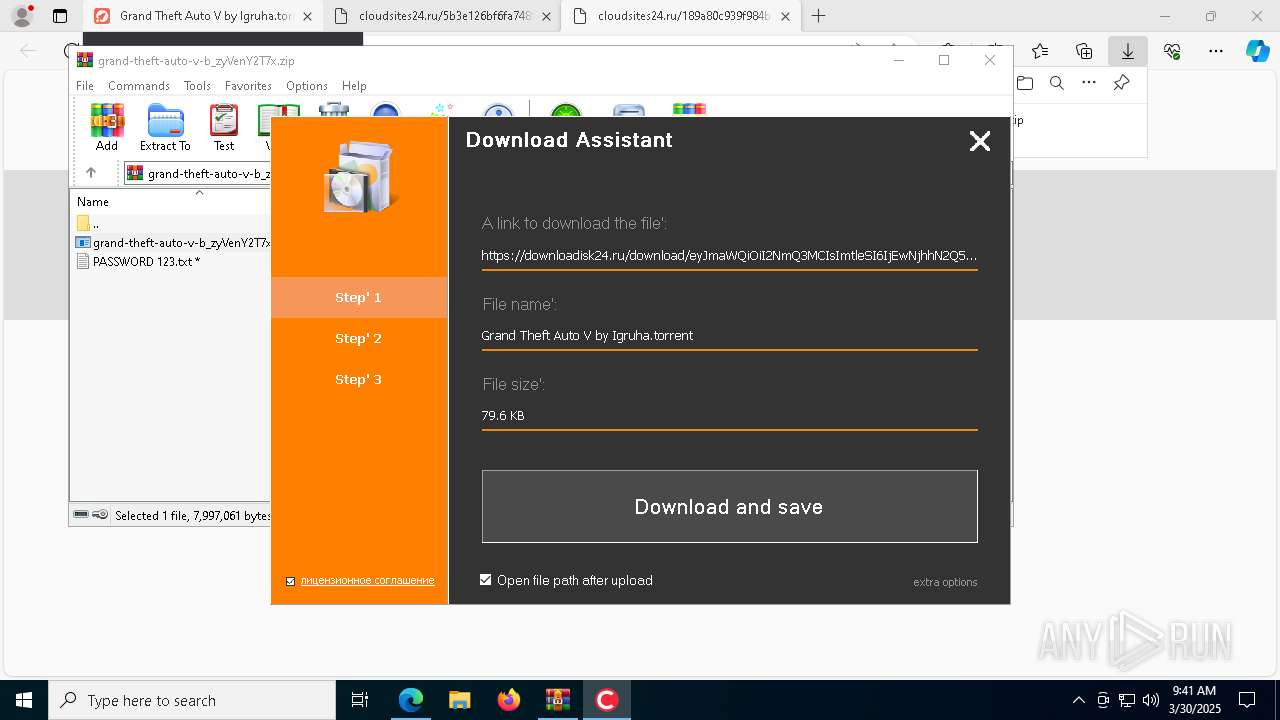Click WinRAR archive path field
This screenshot has width=1280, height=720.
coord(198,173)
